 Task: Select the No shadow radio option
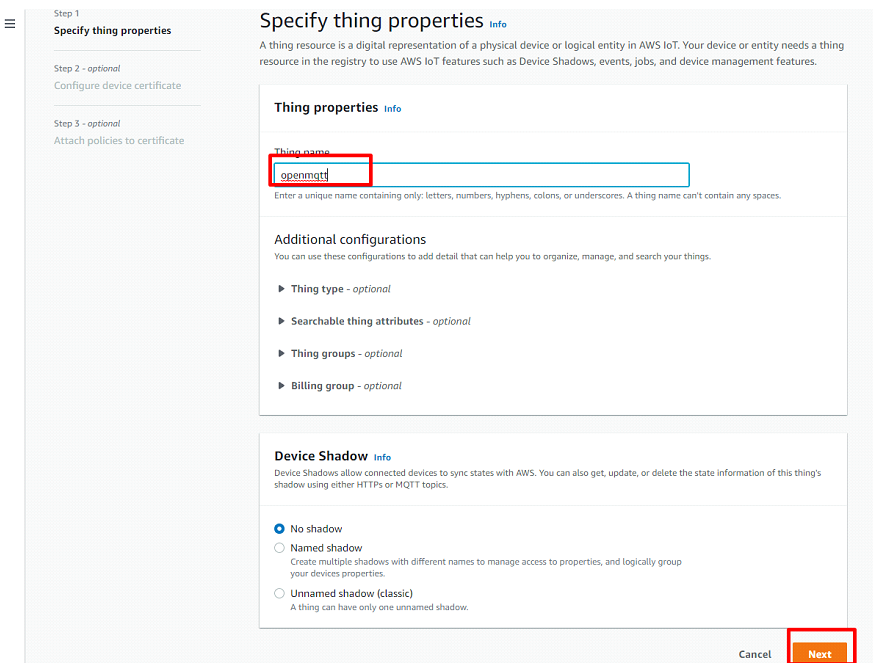click(x=280, y=529)
